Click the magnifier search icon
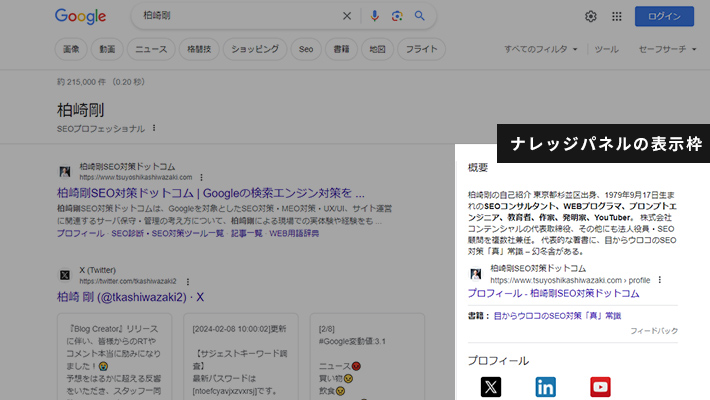 (420, 16)
